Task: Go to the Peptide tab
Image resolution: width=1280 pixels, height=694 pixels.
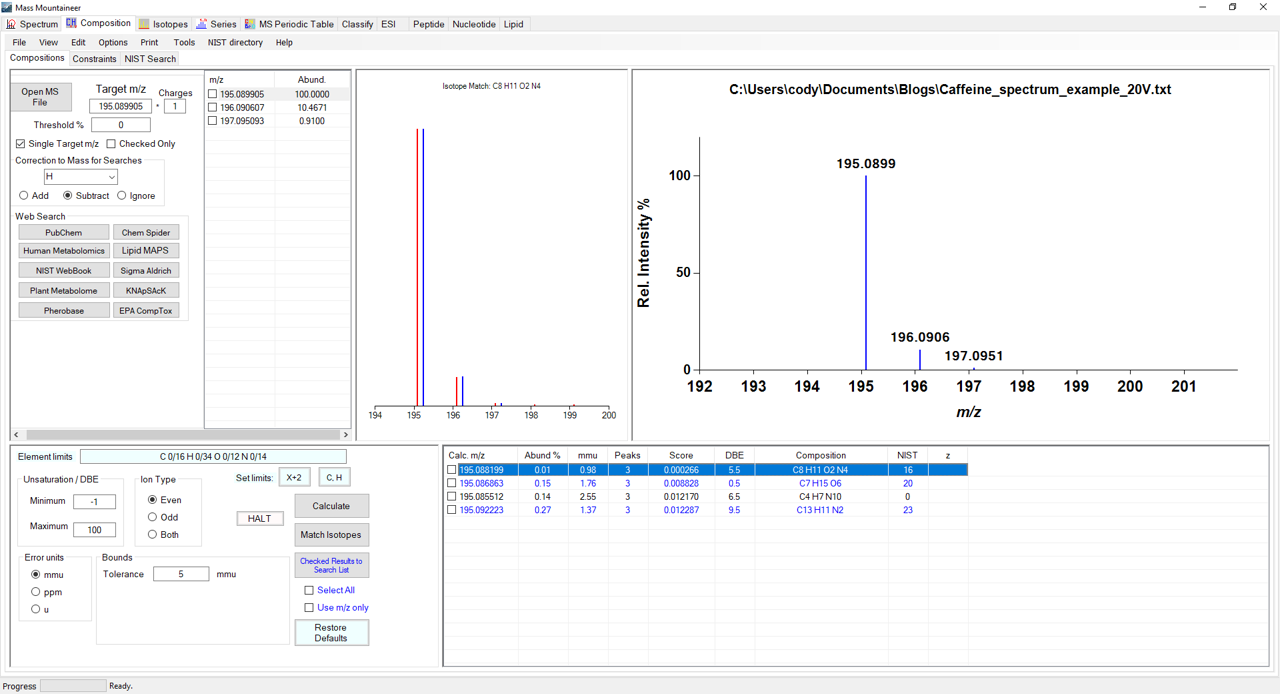Action: pos(429,24)
